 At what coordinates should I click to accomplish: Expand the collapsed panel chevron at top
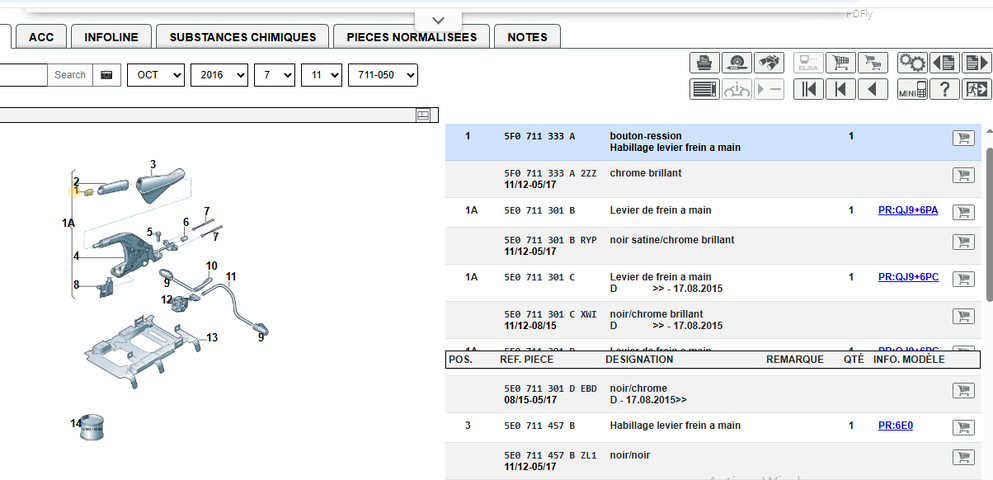(x=438, y=20)
